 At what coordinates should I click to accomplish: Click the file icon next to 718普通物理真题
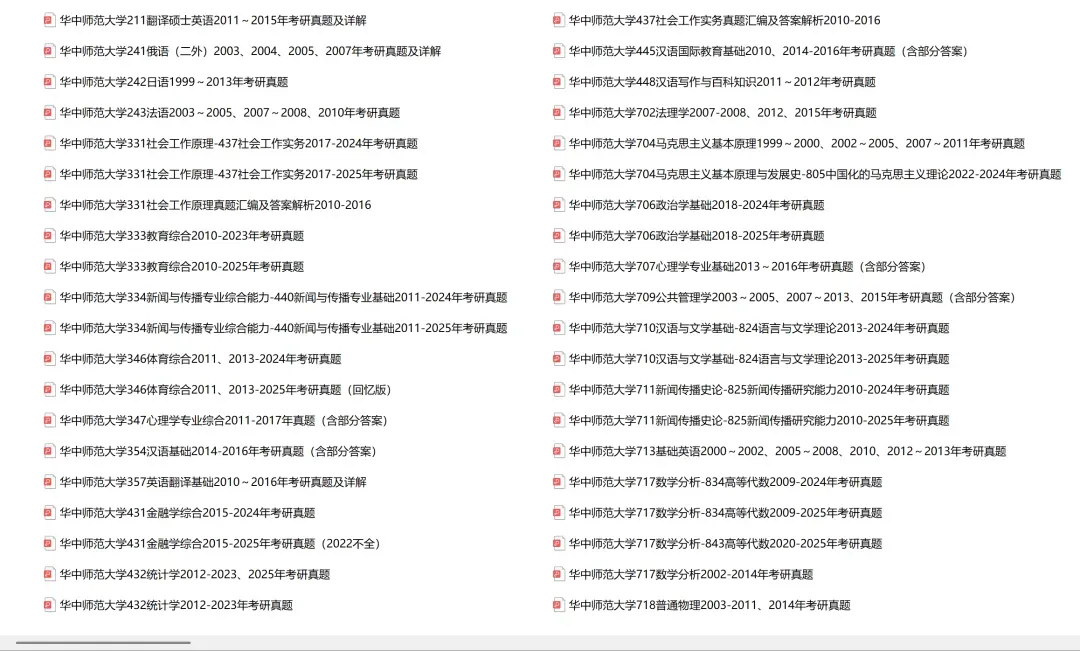[556, 605]
